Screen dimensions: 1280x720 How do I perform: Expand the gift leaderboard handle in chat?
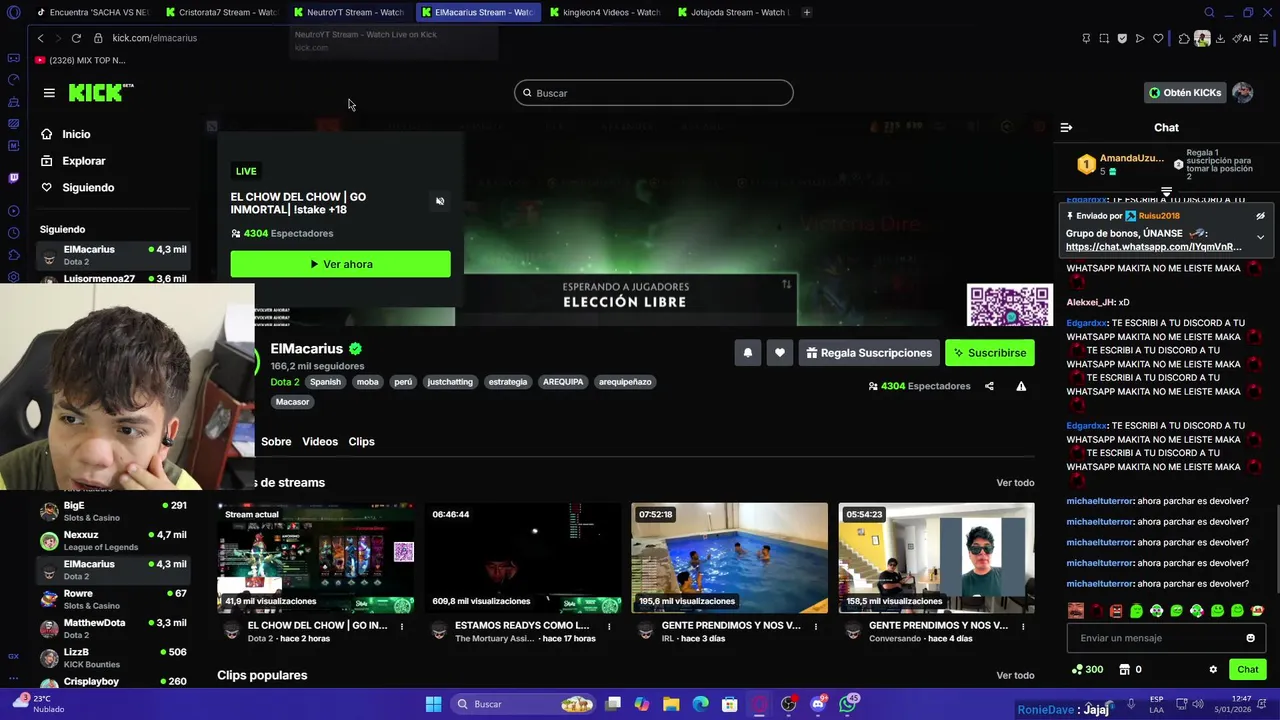click(x=1166, y=191)
